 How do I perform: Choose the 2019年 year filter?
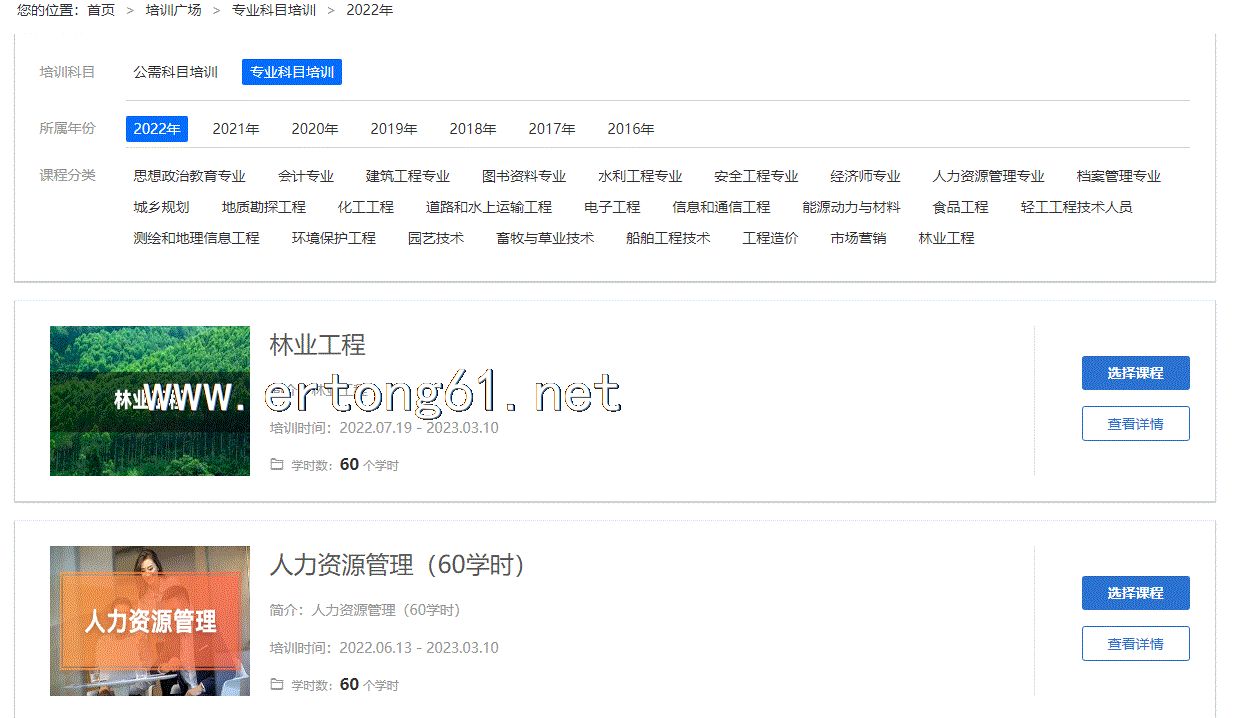[394, 129]
